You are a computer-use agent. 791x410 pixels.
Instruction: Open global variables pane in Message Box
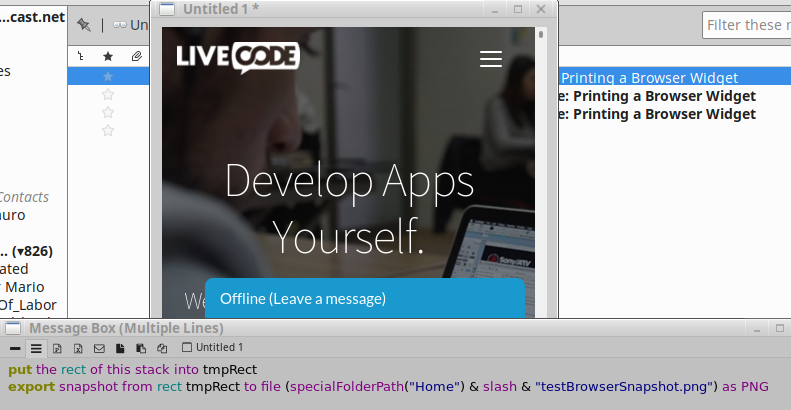tap(78, 348)
